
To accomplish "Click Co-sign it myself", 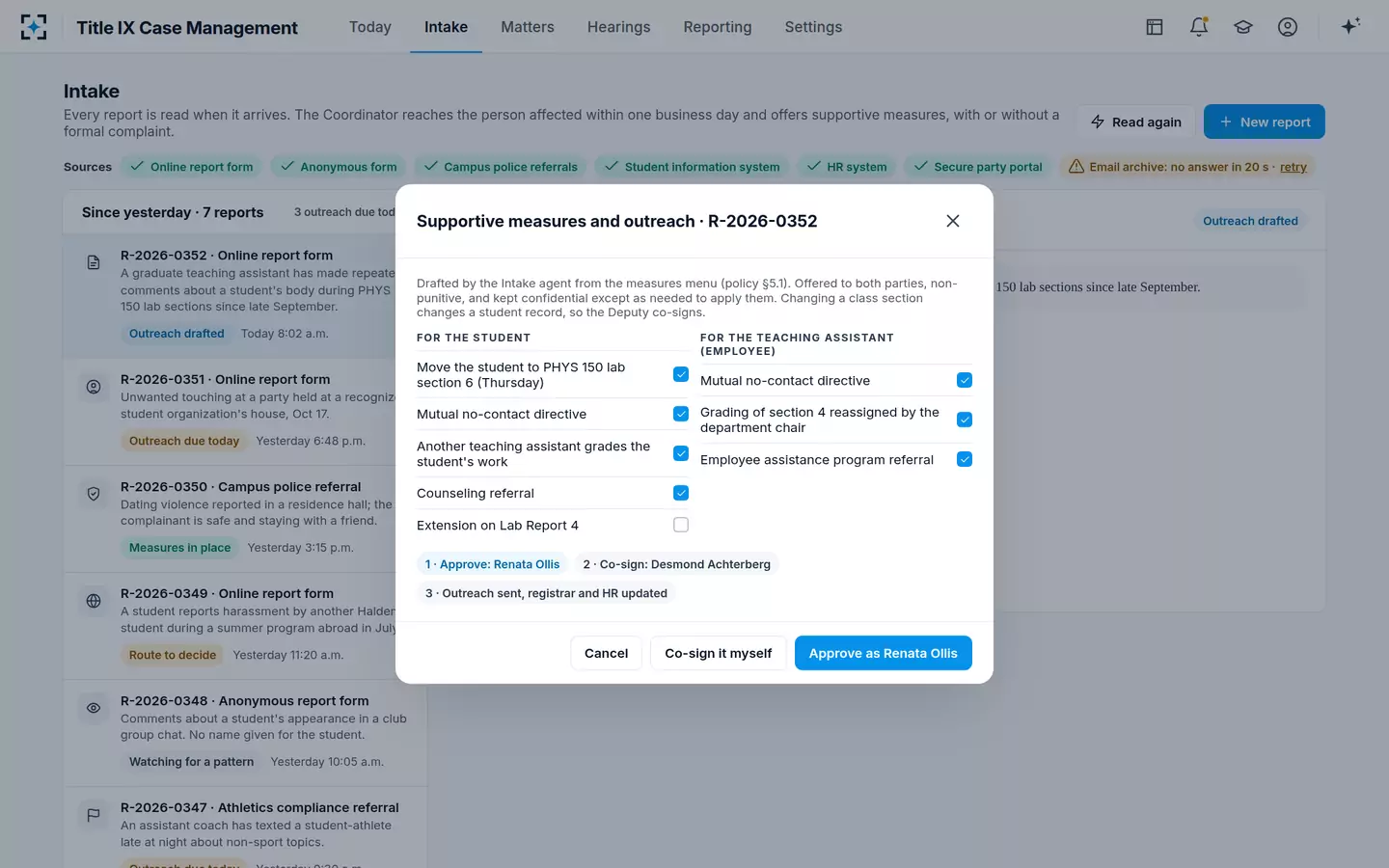I will pos(719,653).
